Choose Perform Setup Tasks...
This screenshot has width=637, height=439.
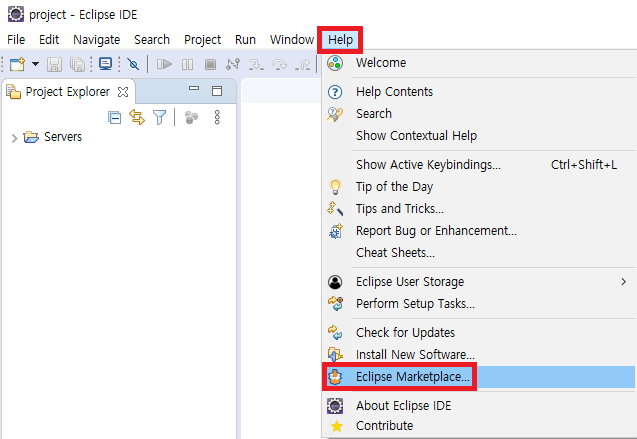tap(479, 304)
